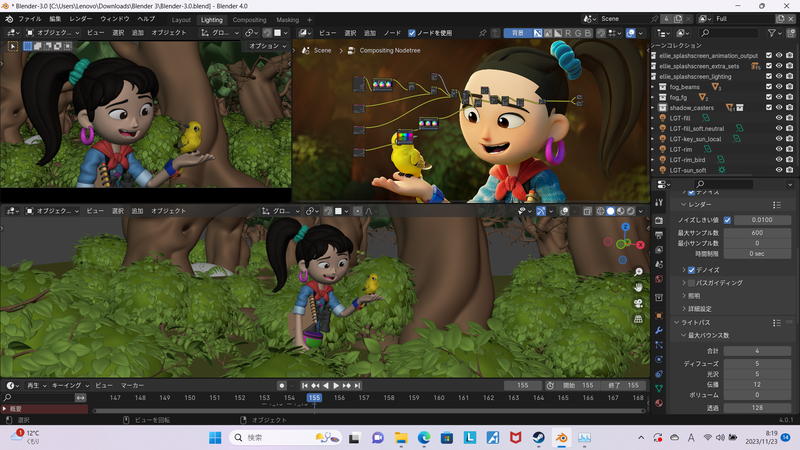Collapse the Max Bounces subpanel

pos(684,335)
